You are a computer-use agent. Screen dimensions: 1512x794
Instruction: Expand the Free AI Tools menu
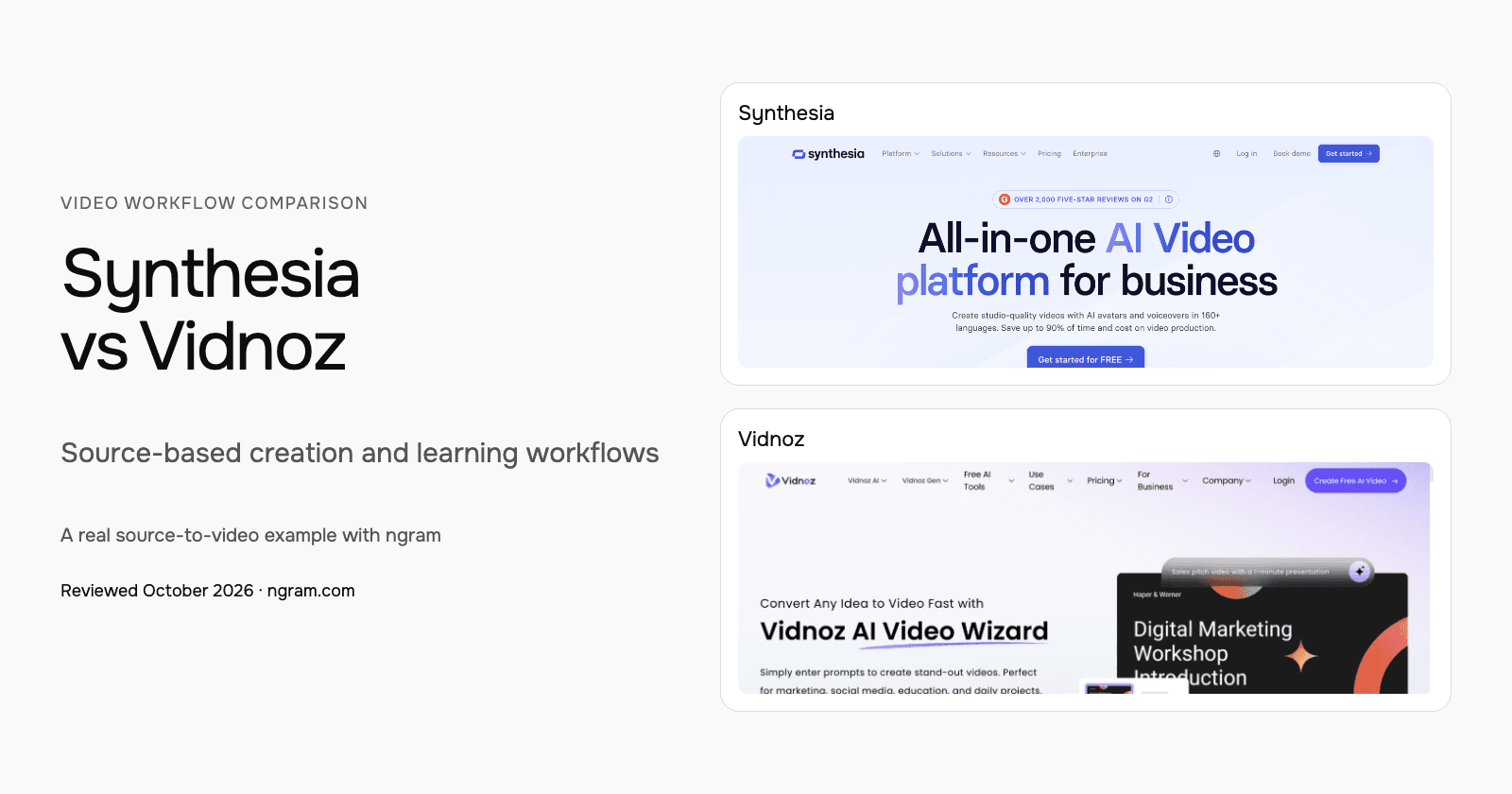click(988, 481)
